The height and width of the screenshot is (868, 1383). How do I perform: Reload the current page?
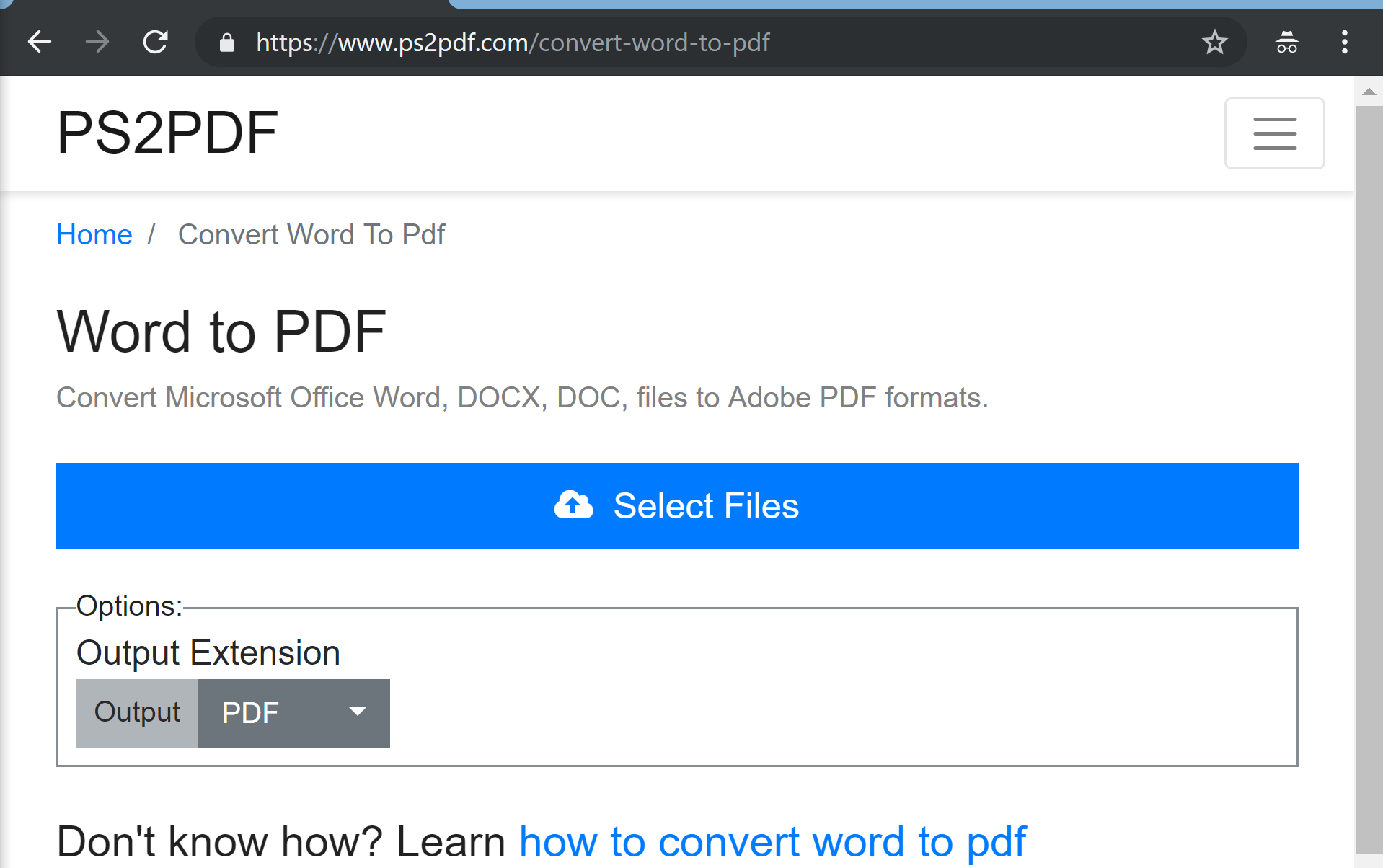click(x=155, y=42)
